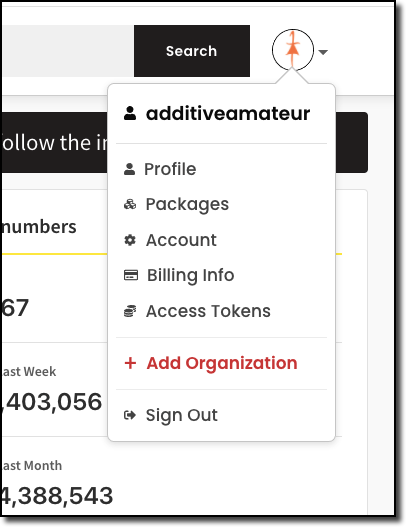Click the Profile person icon
Screen dimensions: 406x527
pos(129,169)
